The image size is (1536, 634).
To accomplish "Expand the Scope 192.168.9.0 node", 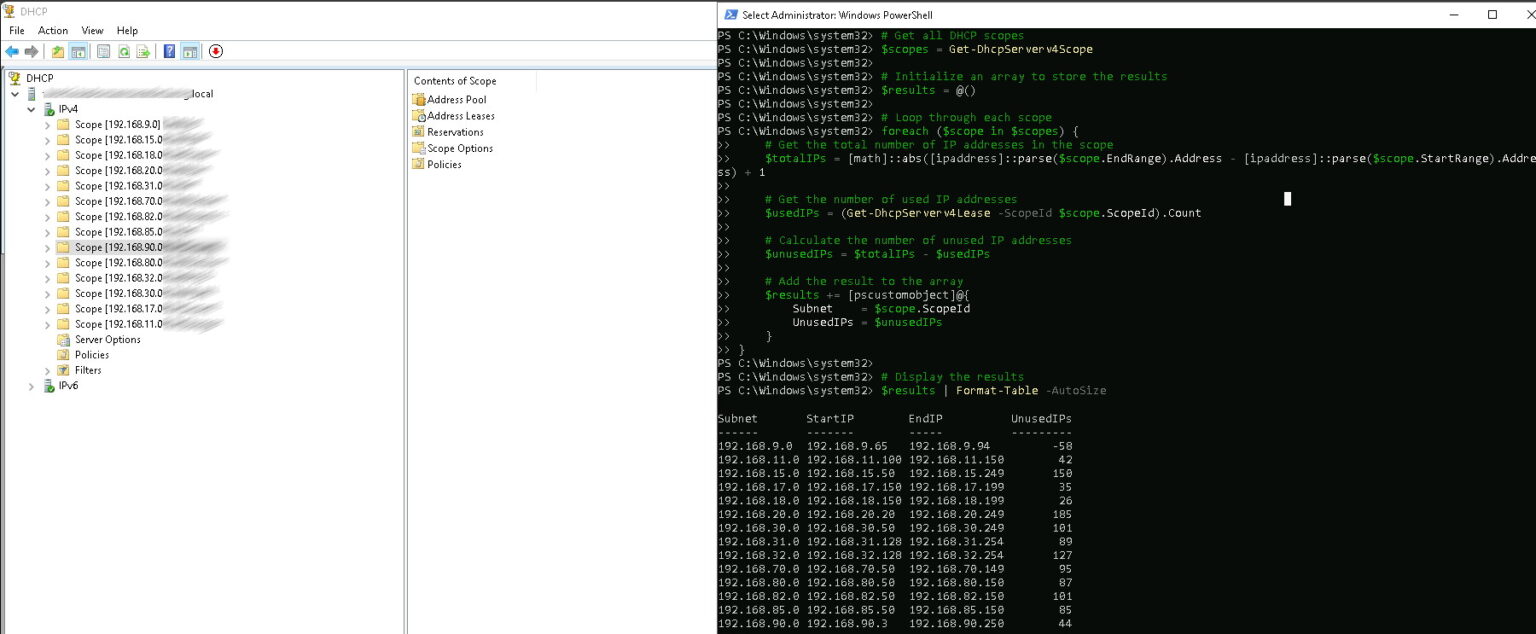I will 47,125.
